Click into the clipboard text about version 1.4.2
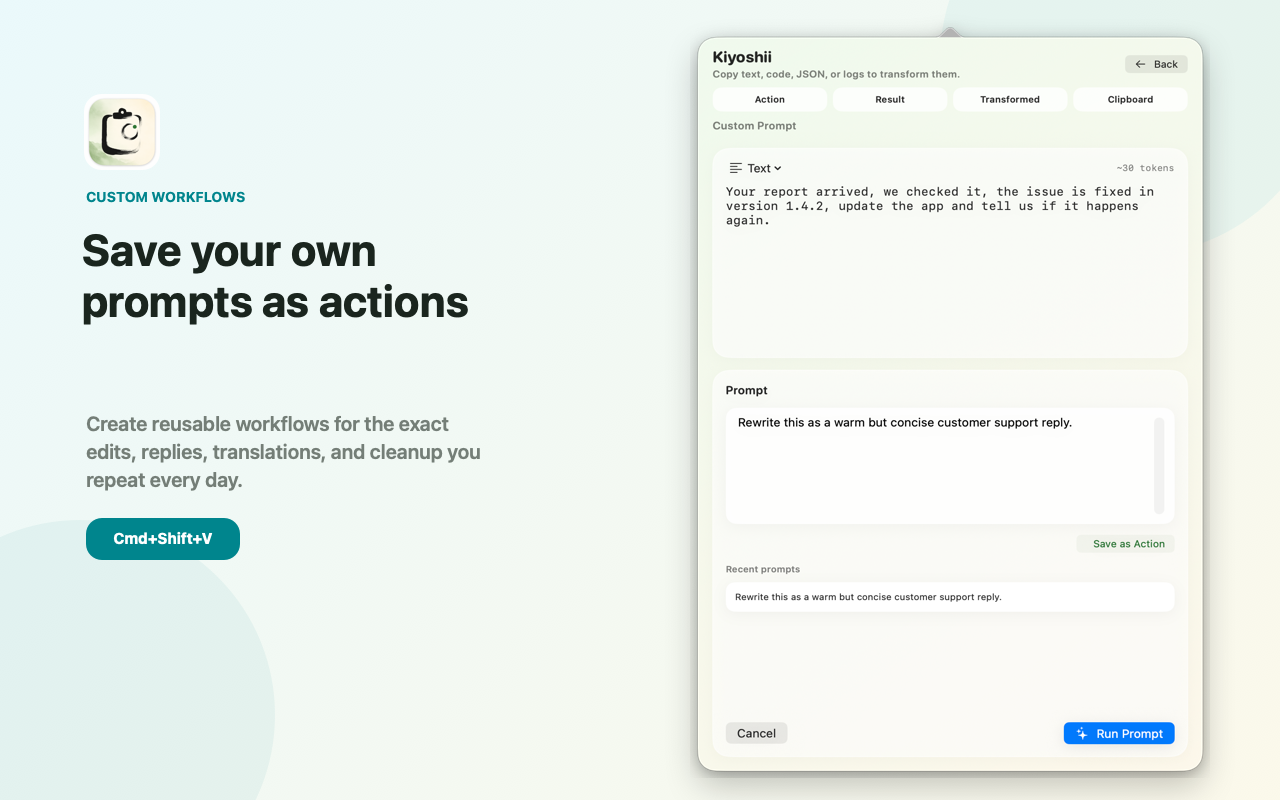1280x800 pixels. tap(940, 206)
